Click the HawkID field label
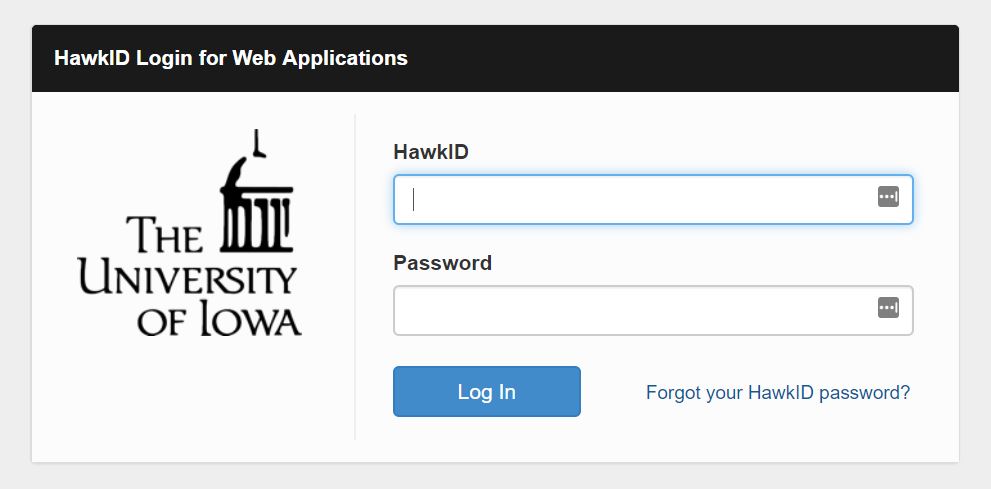 pyautogui.click(x=431, y=152)
